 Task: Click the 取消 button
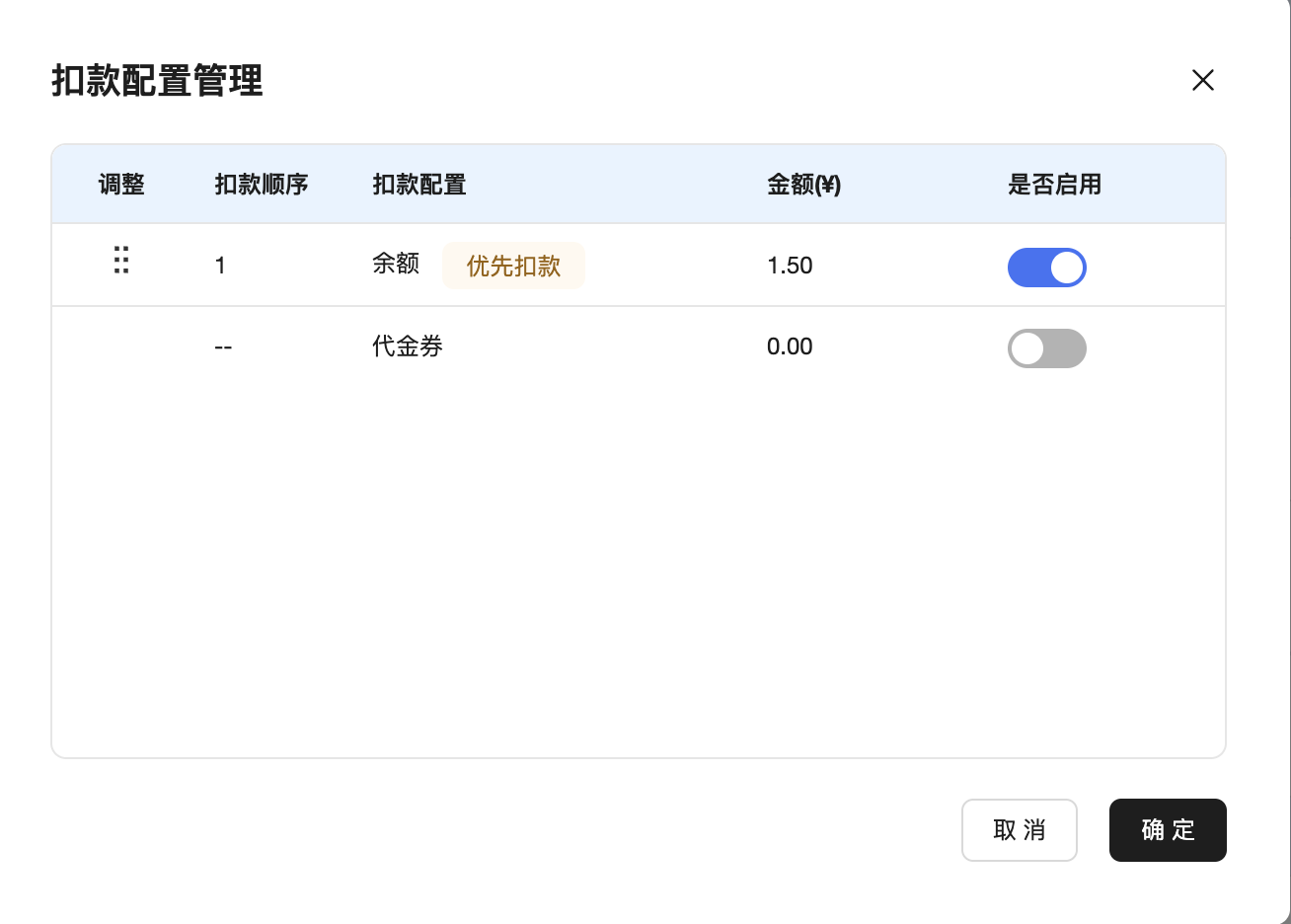[x=1019, y=830]
